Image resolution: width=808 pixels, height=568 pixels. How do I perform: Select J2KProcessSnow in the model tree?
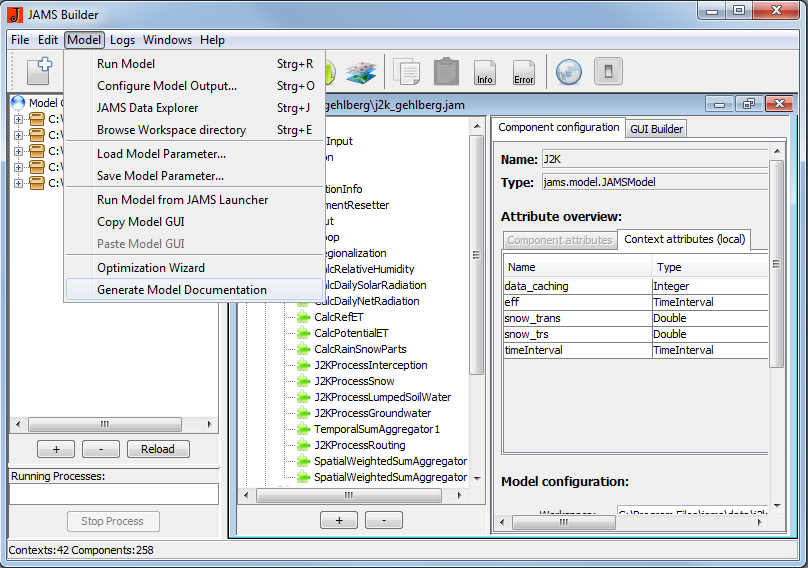[x=354, y=381]
